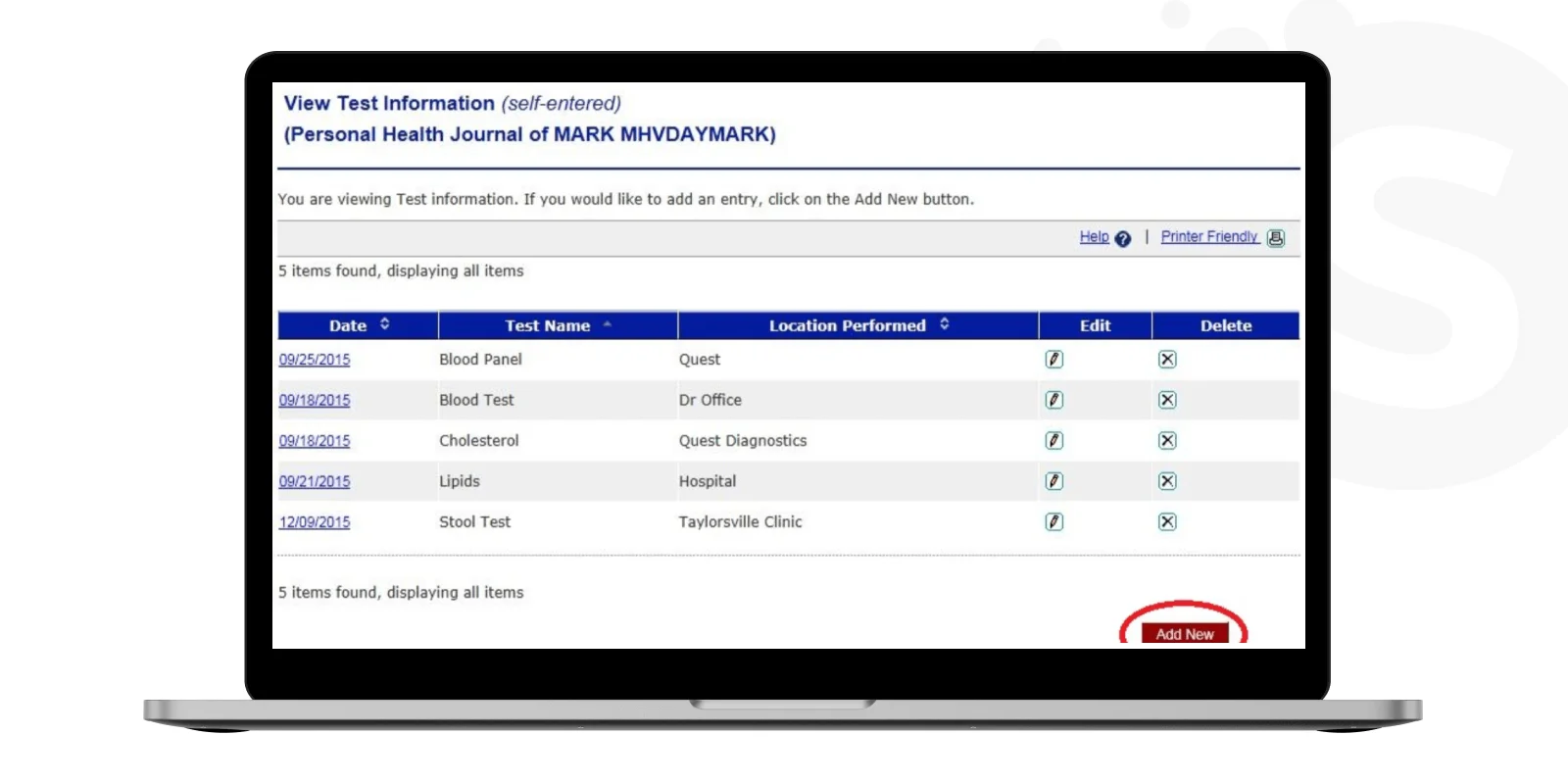Open the 09/25/2015 test date link
Screen dimensions: 1568x784
click(x=315, y=360)
